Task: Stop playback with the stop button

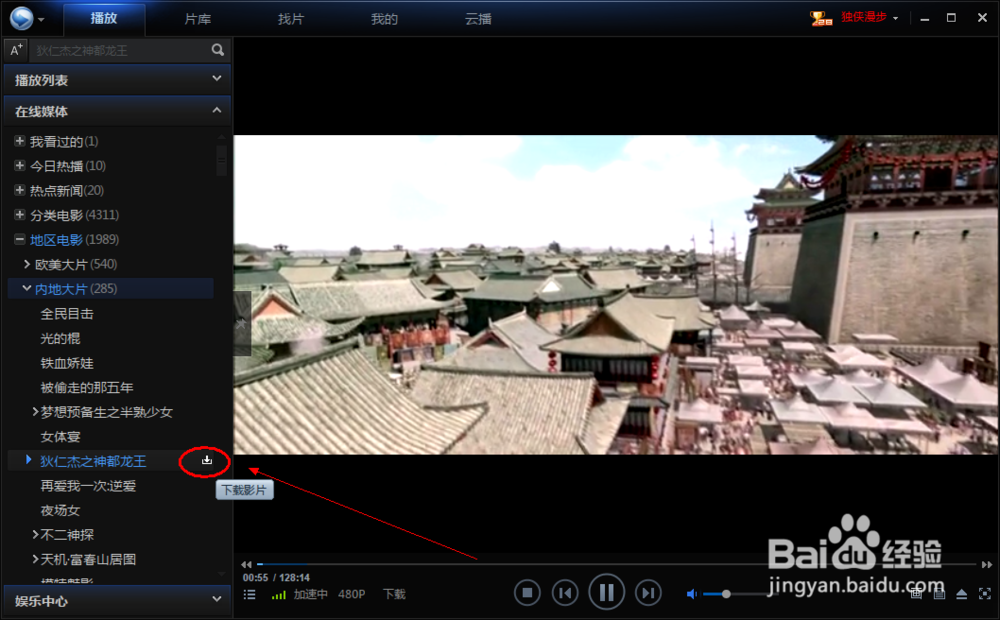Action: pyautogui.click(x=527, y=593)
